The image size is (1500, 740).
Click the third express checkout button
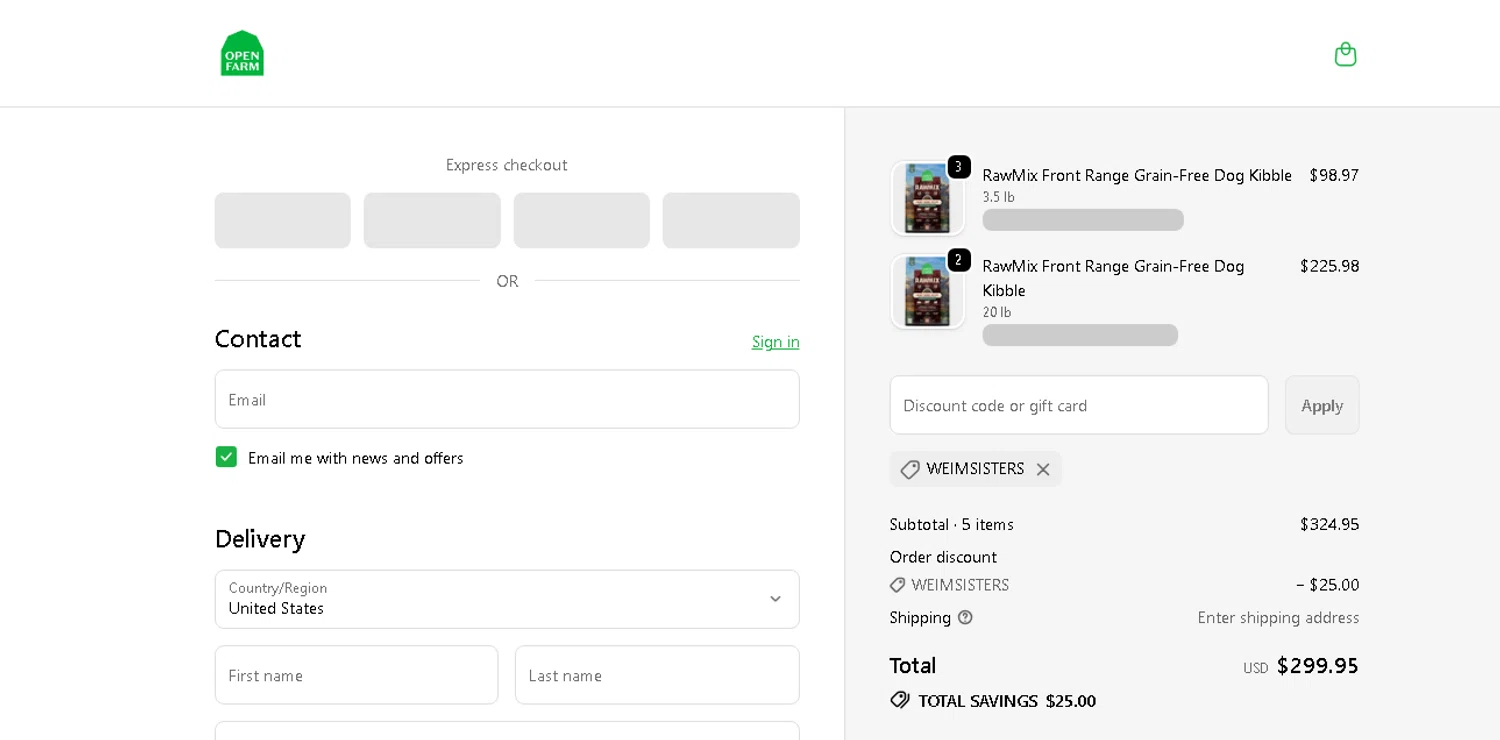(x=581, y=220)
